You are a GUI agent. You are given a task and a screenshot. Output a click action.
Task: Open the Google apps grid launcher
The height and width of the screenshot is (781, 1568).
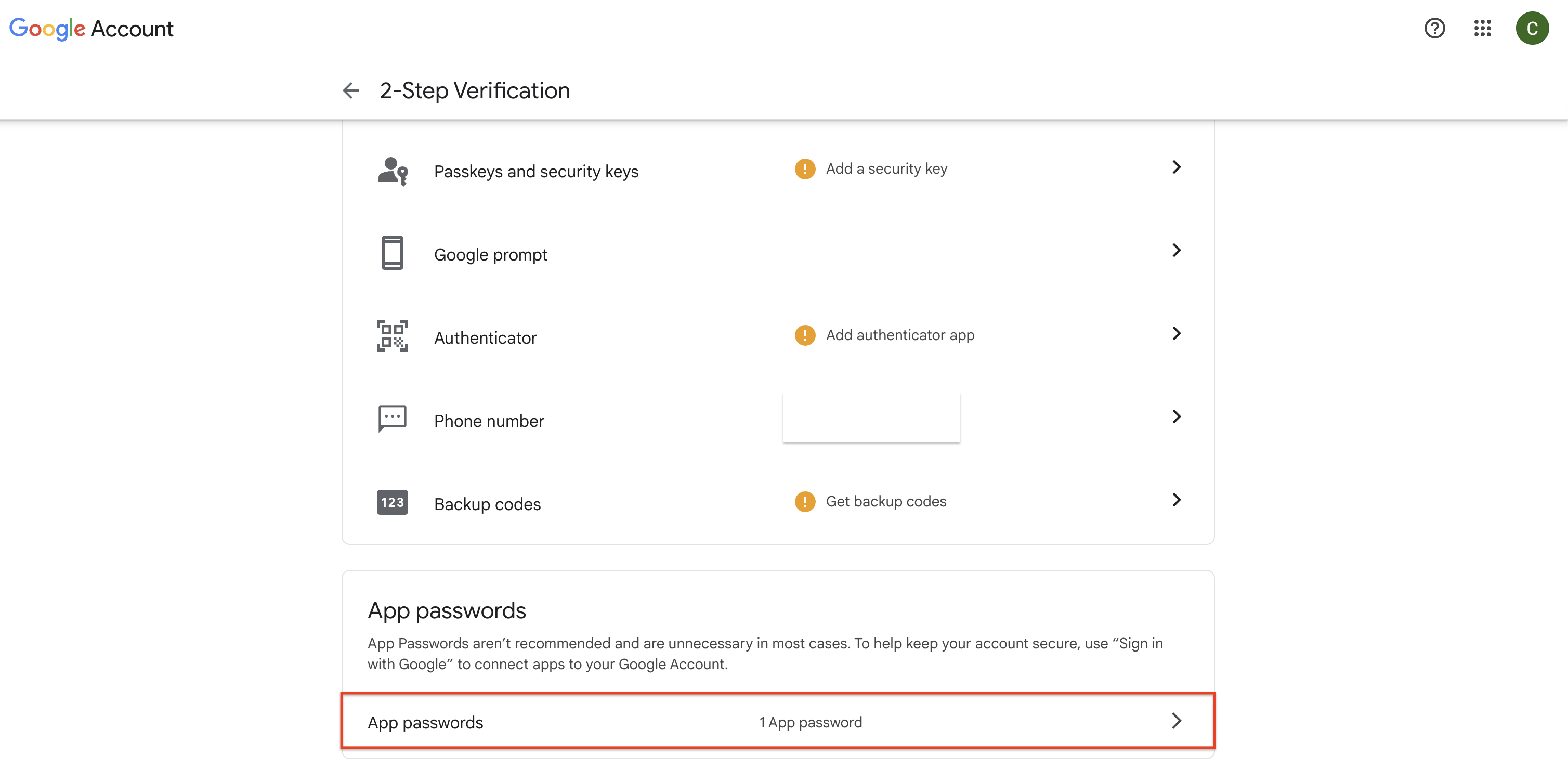tap(1482, 28)
